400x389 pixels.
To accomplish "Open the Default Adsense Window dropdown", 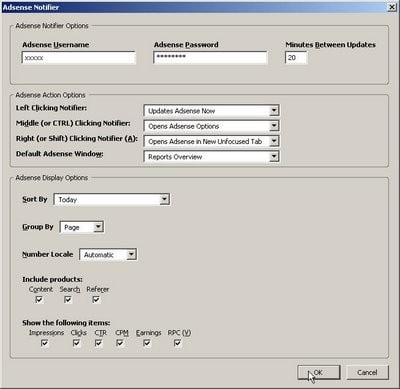I will [211, 157].
